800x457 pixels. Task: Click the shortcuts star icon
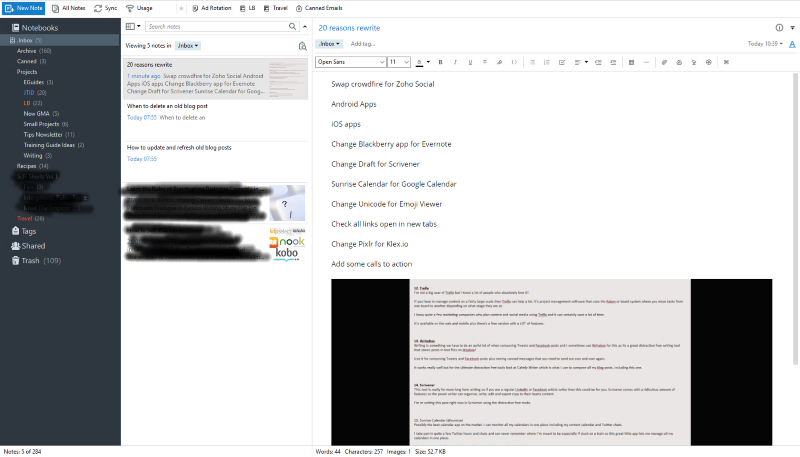(x=181, y=9)
